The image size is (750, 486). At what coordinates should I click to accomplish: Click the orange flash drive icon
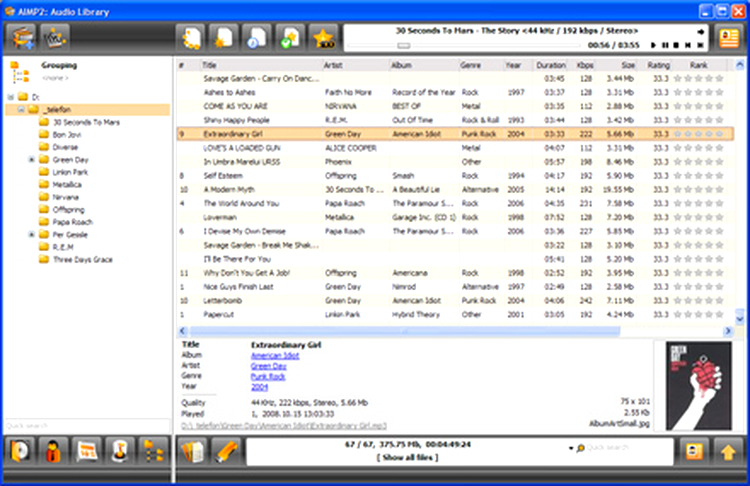click(226, 451)
